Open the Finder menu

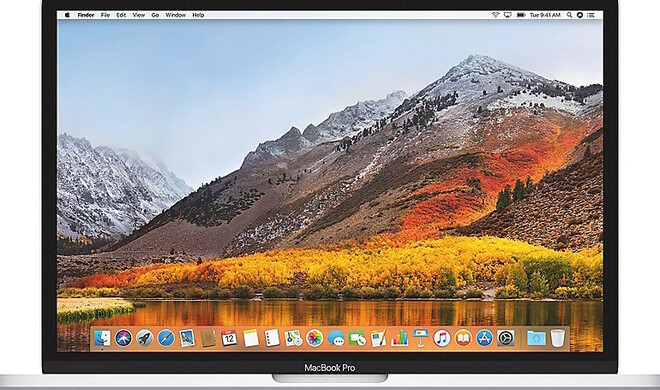click(x=86, y=15)
